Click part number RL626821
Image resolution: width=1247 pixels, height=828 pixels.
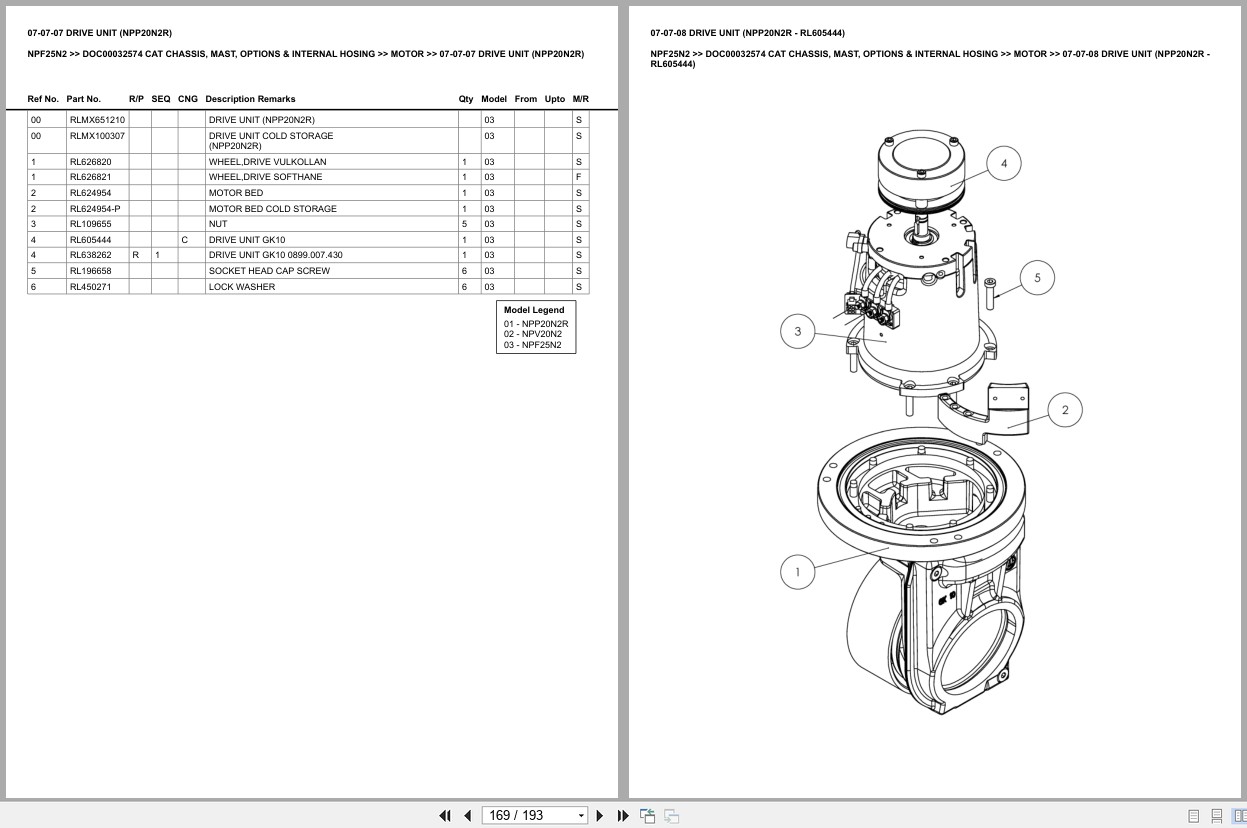[90, 177]
